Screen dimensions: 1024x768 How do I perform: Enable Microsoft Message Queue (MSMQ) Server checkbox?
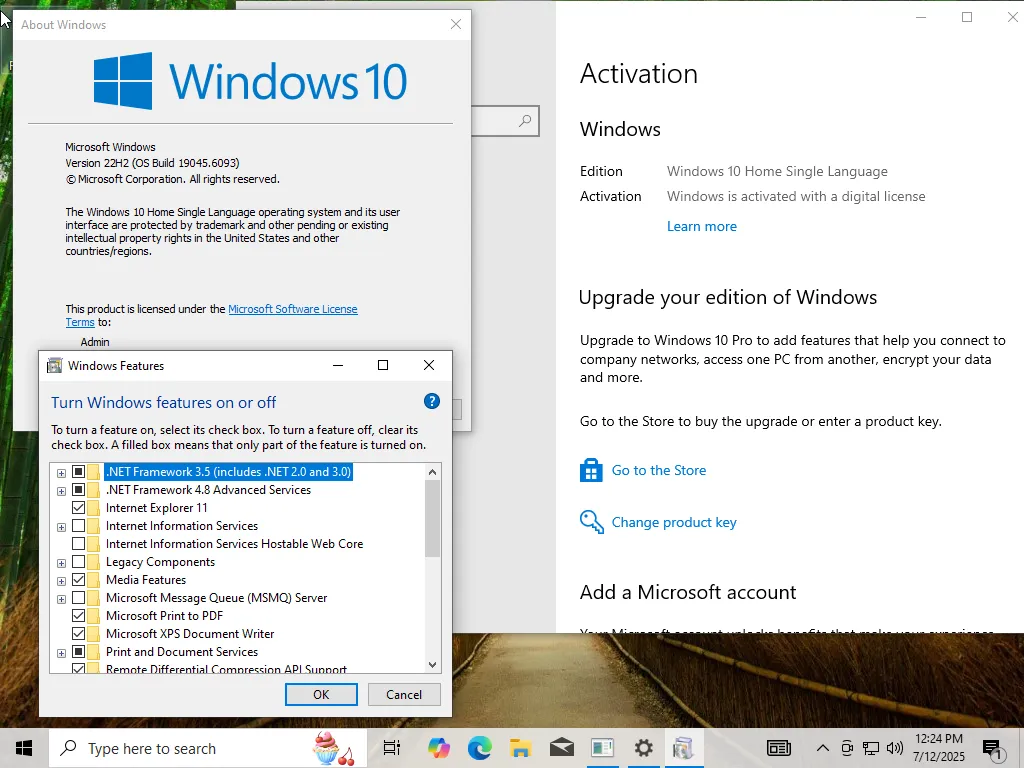coord(78,598)
